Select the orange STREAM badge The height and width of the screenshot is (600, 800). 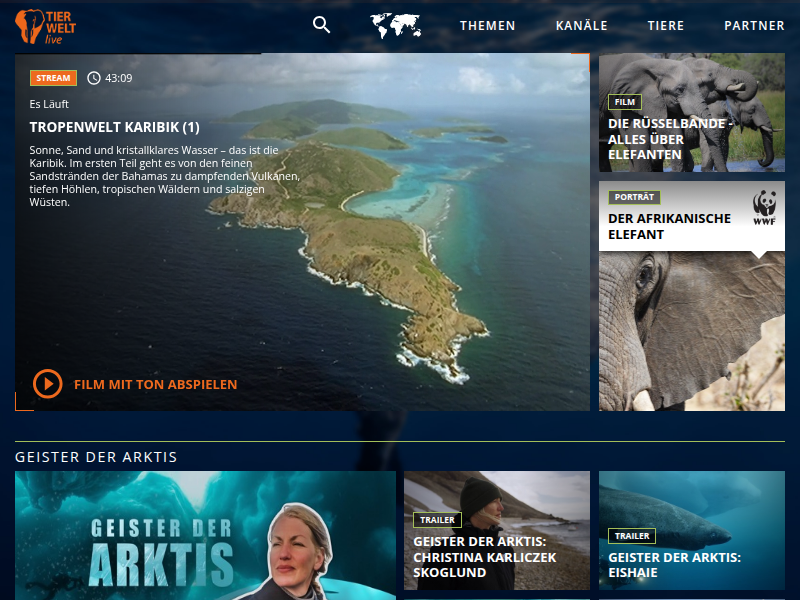pyautogui.click(x=53, y=78)
